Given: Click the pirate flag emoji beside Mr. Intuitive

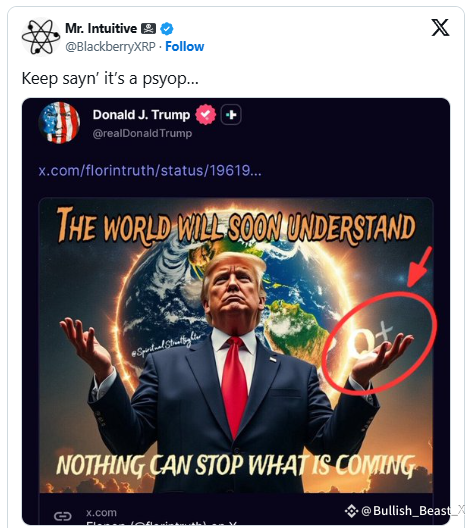Looking at the screenshot, I should click(x=148, y=29).
